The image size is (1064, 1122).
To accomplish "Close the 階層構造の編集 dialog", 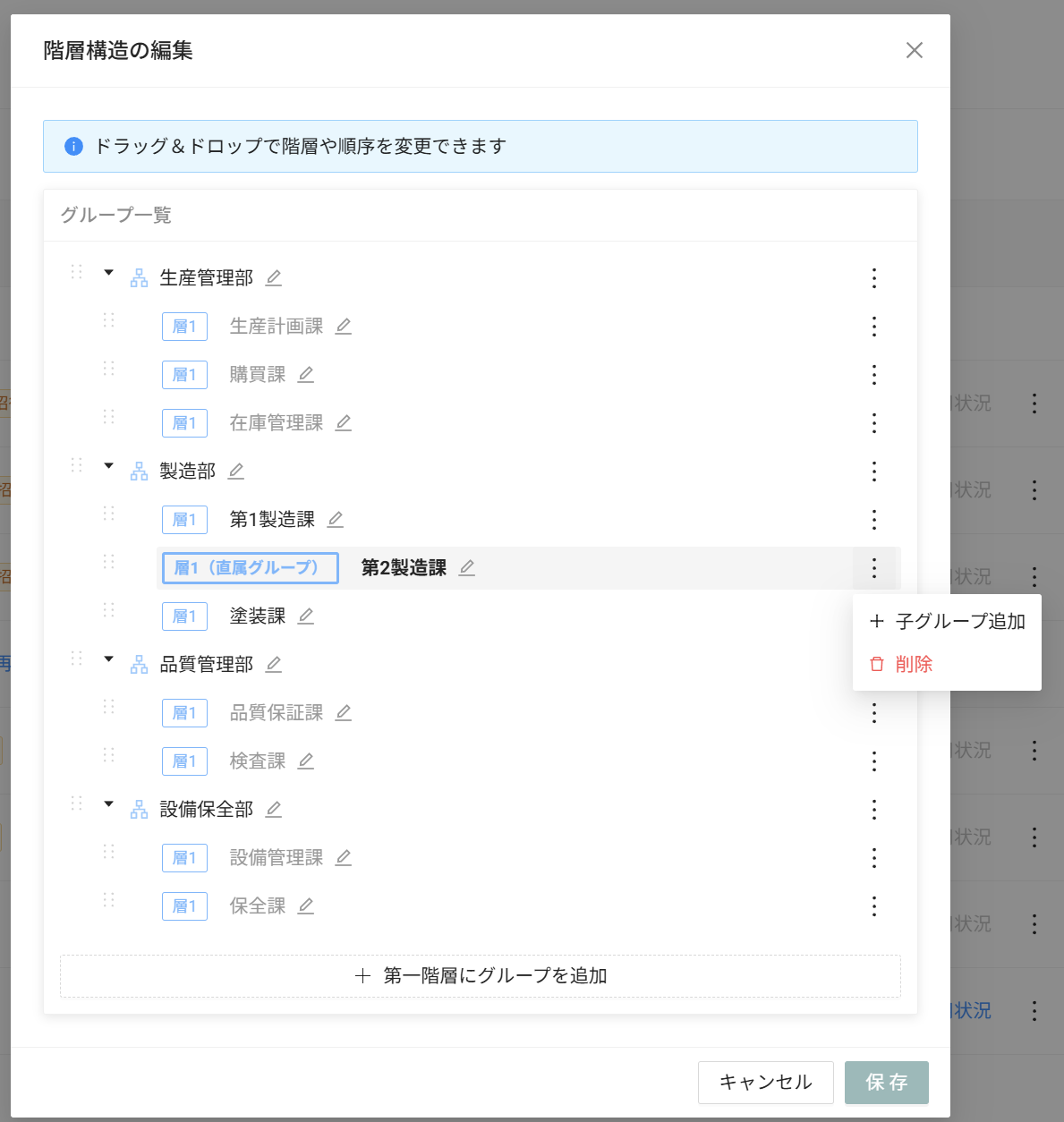I will [914, 50].
